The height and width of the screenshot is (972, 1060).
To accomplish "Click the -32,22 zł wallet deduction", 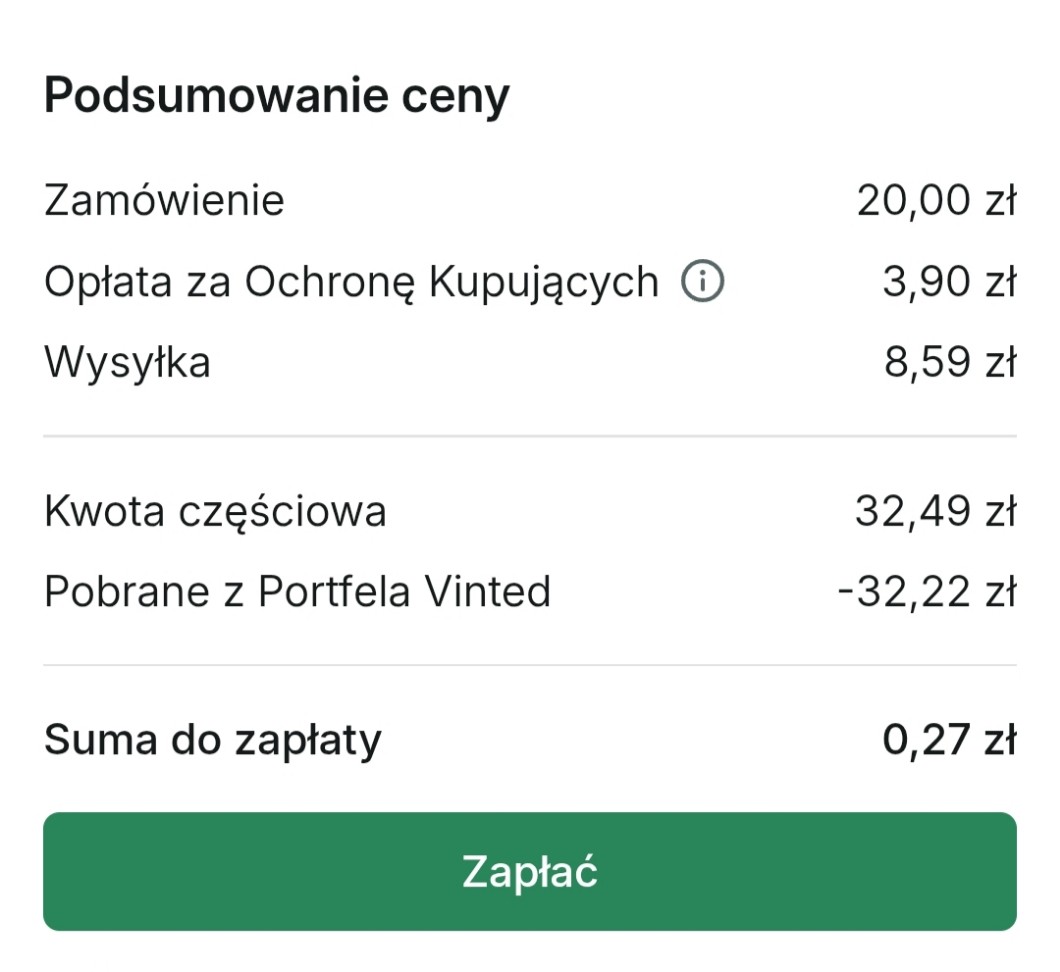I will pyautogui.click(x=927, y=592).
